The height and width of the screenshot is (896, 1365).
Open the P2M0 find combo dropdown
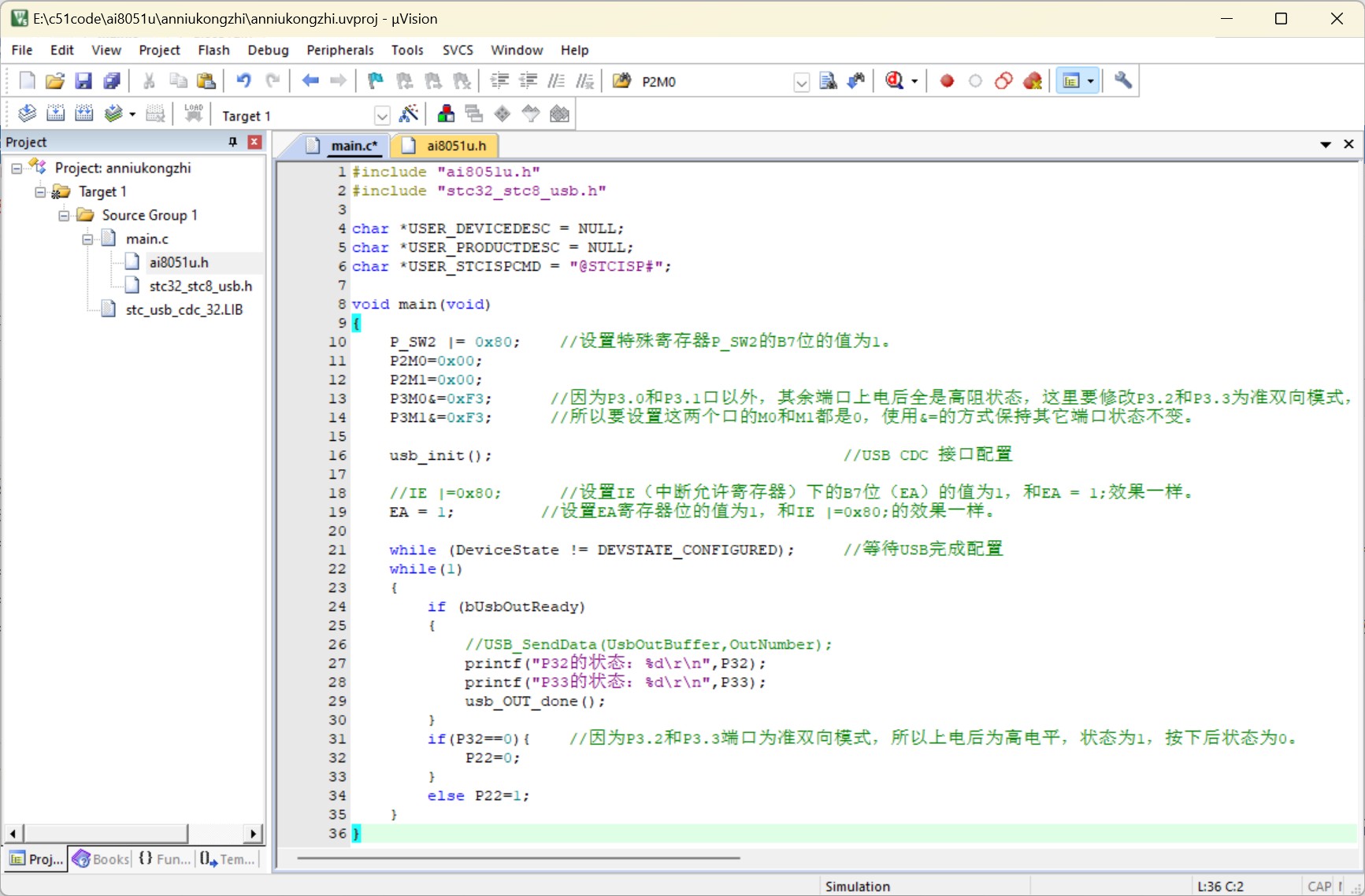click(x=801, y=83)
